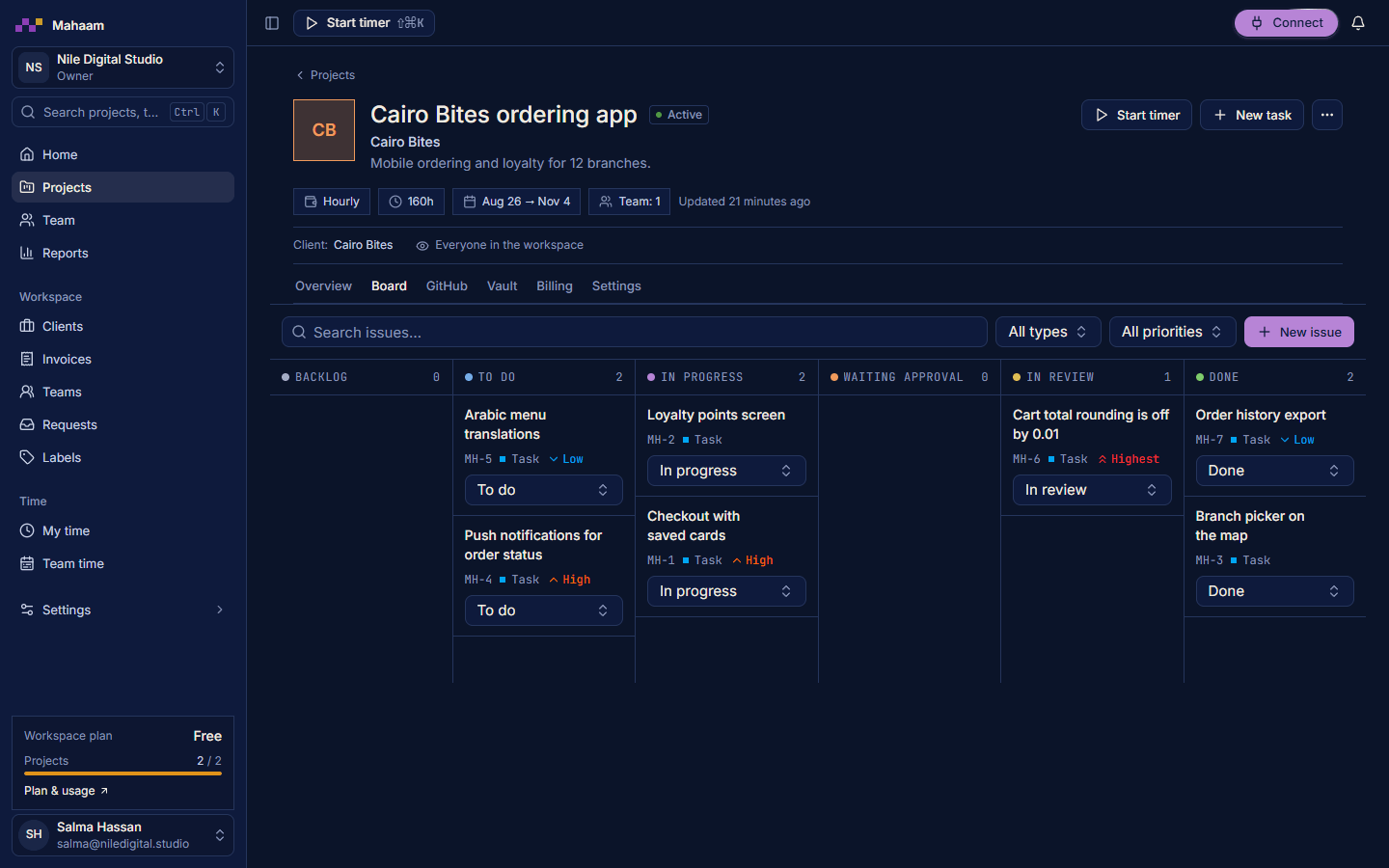Change status of Order history export
The width and height of the screenshot is (1389, 868).
pos(1274,471)
